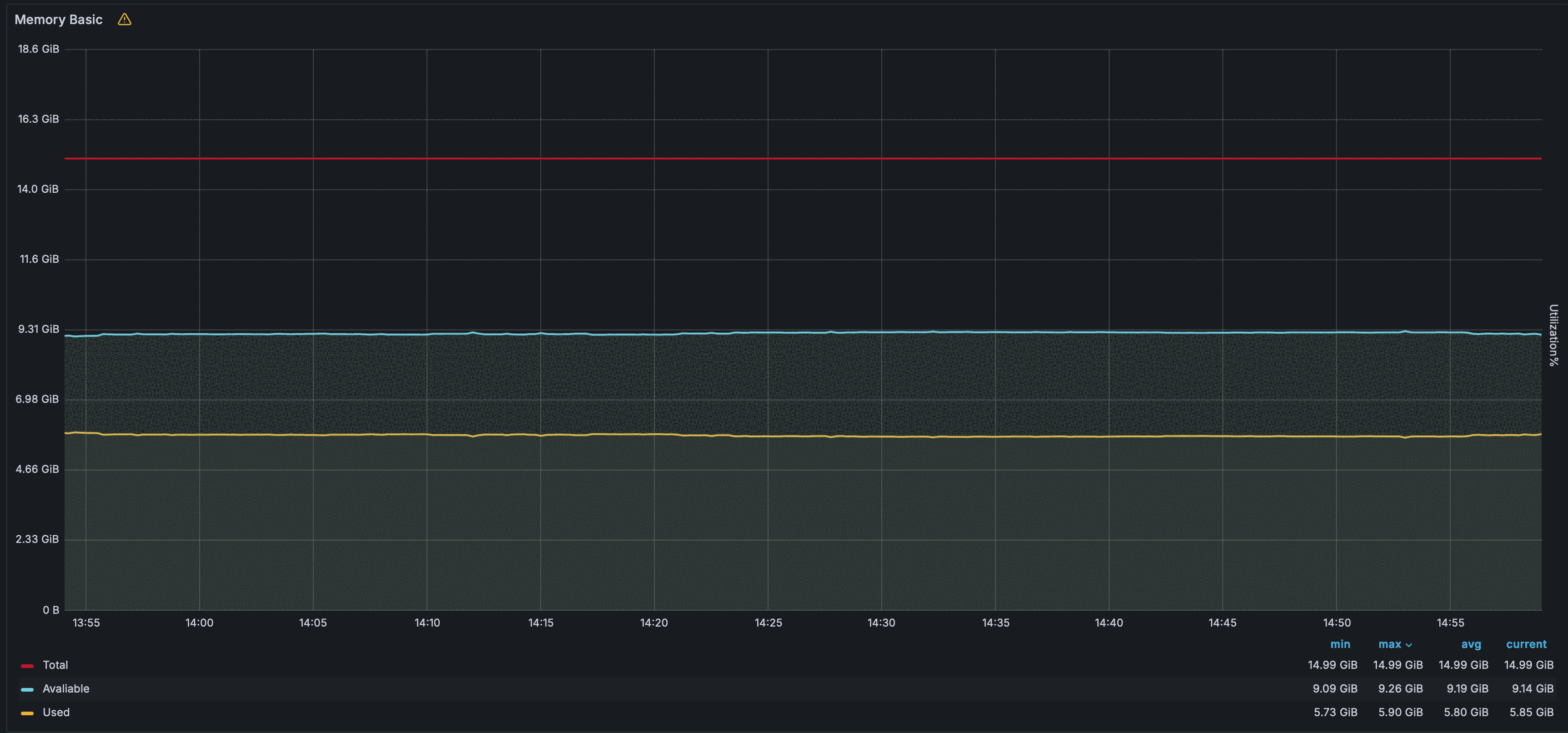This screenshot has height=733, width=1568.
Task: Toggle Total series visibility in legend
Action: coord(55,665)
